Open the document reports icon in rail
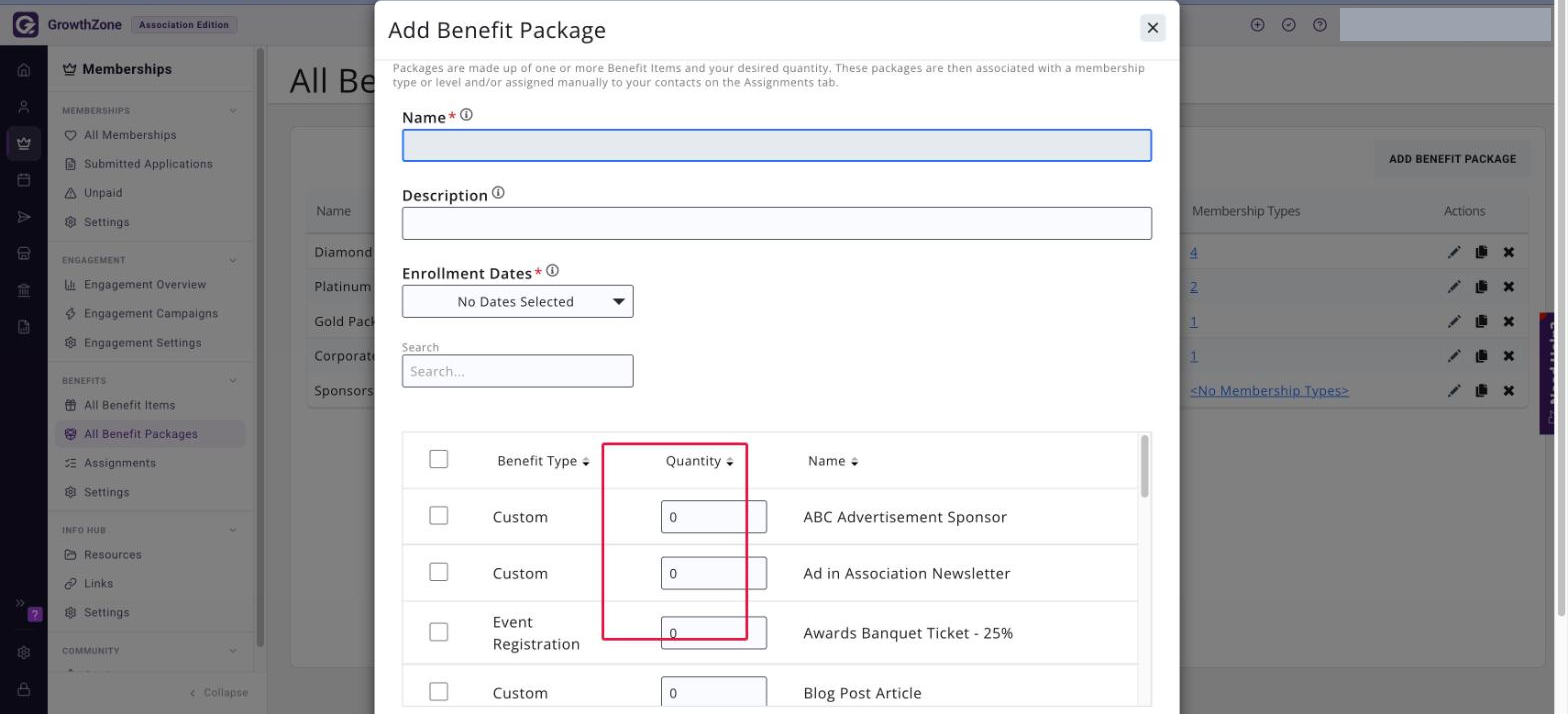 pos(24,326)
